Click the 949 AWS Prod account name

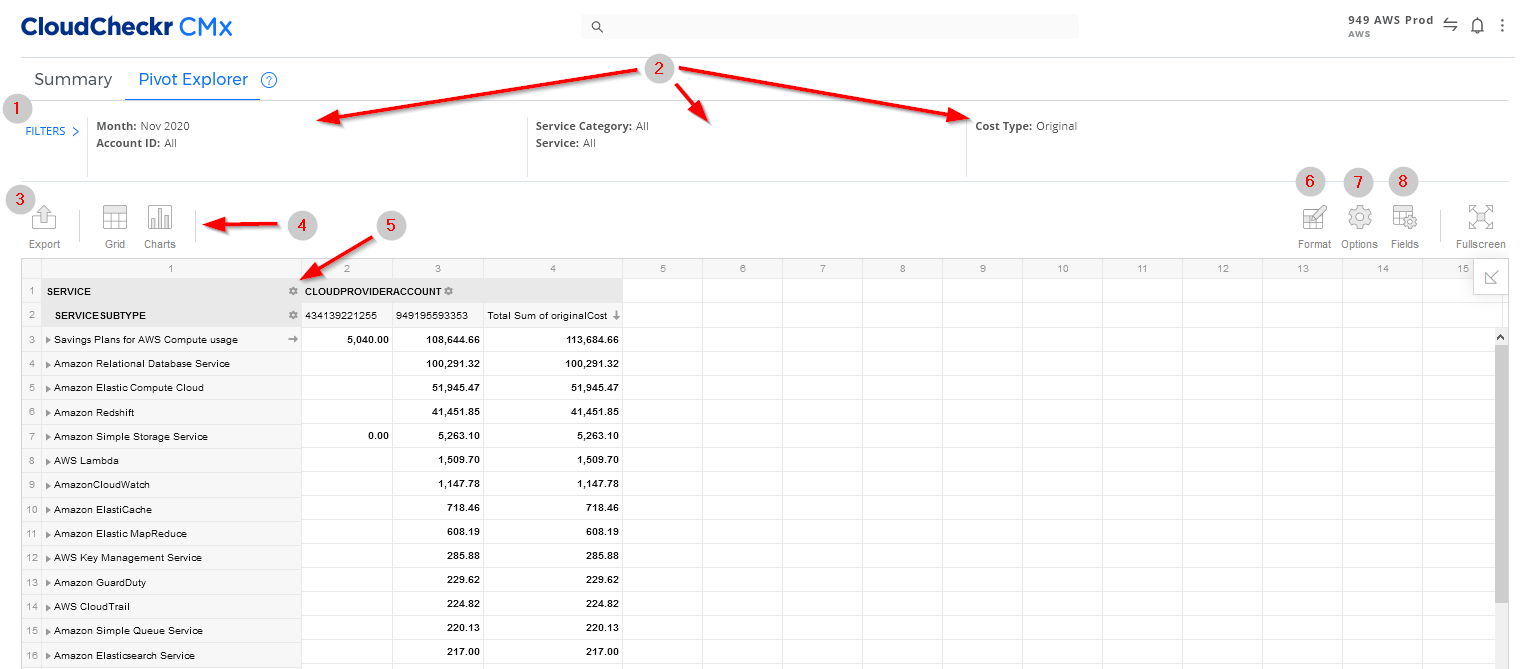[x=1390, y=20]
